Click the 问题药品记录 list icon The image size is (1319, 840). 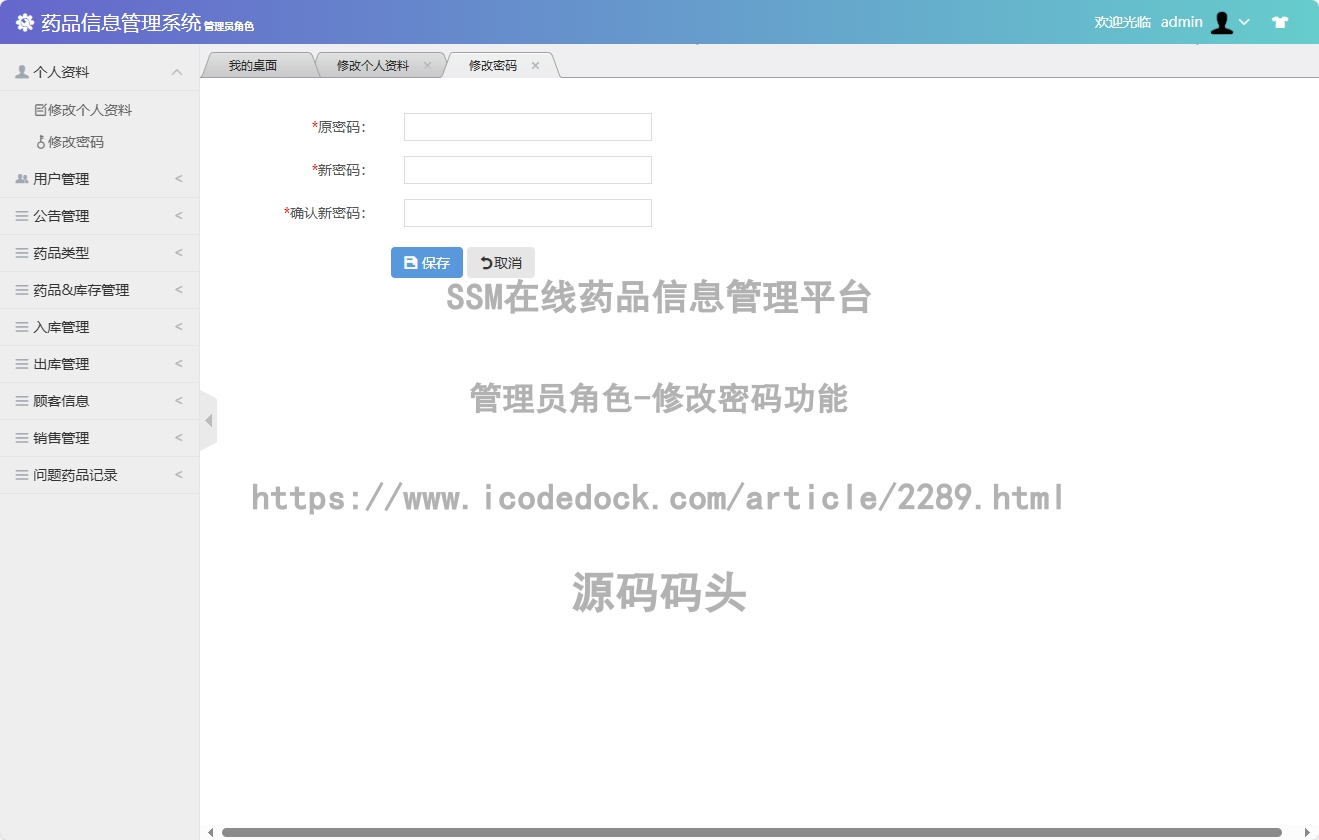tap(22, 475)
